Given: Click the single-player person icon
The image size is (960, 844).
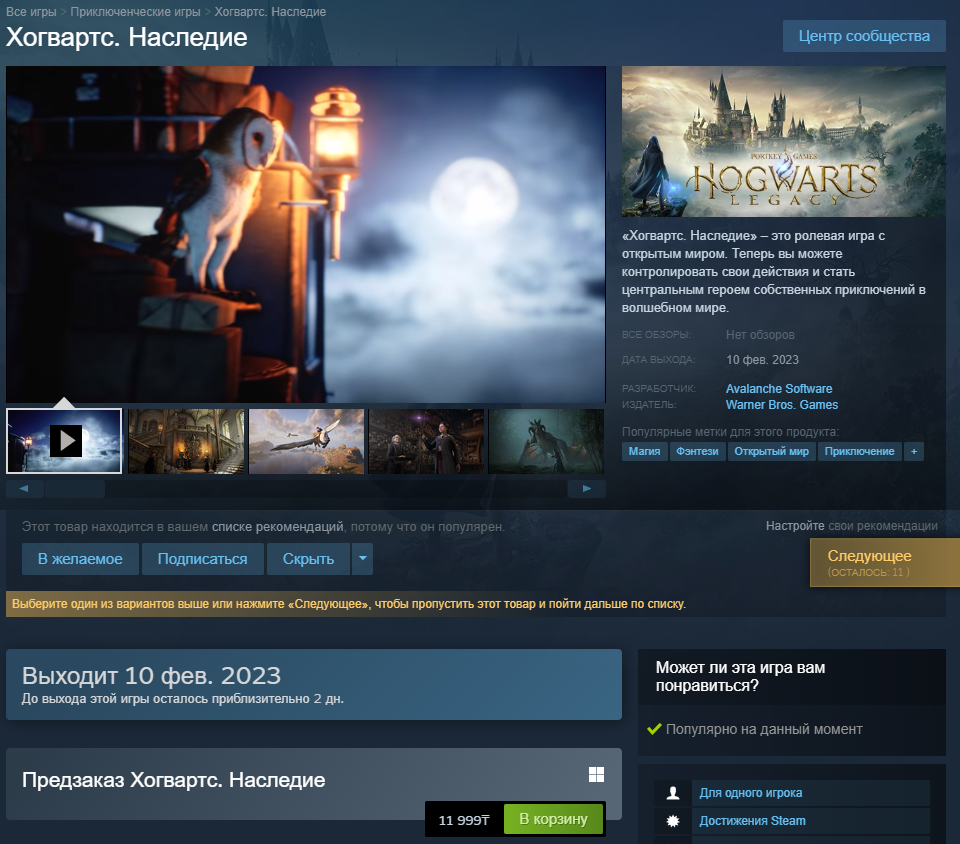Looking at the screenshot, I should 673,793.
